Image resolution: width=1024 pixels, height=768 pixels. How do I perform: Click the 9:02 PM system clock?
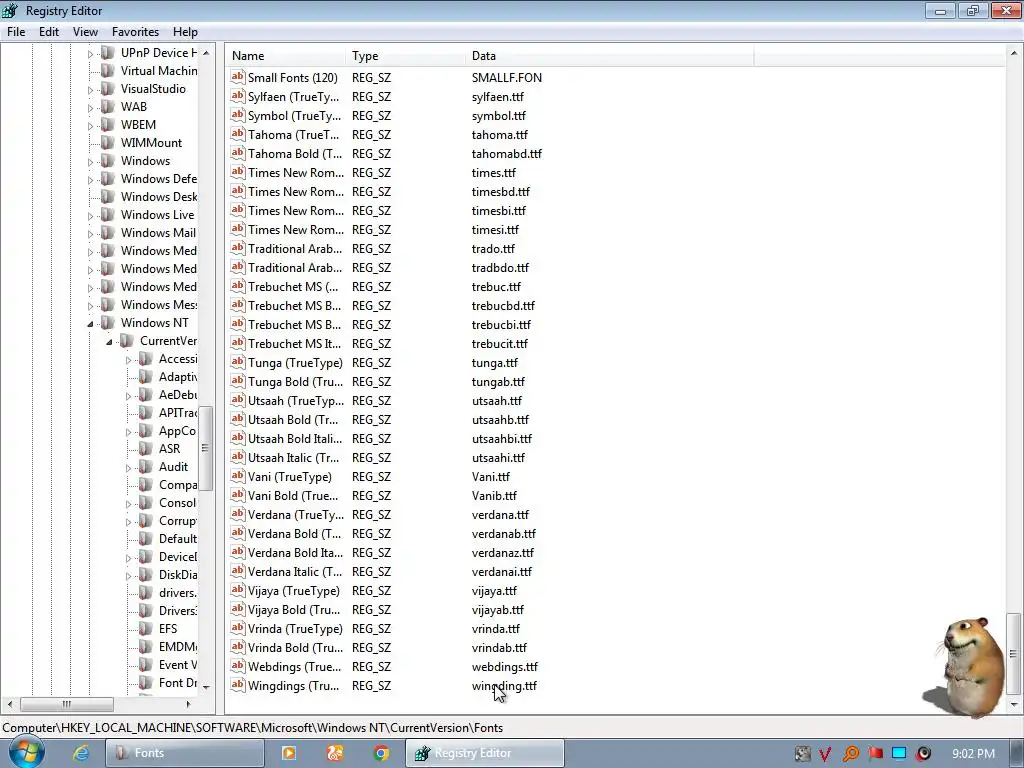973,754
